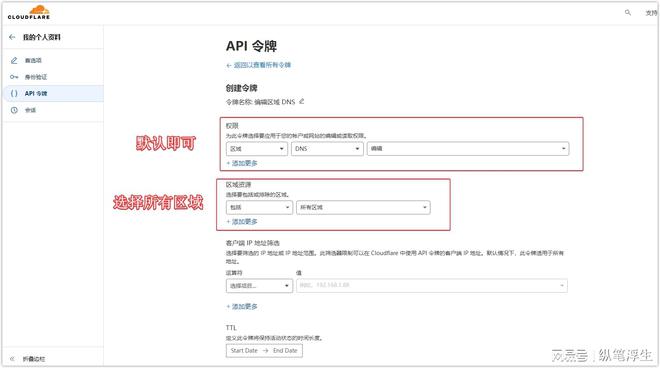660x368 pixels.
Task: Click 添加更多 under 区域资源 section
Action: [x=242, y=221]
